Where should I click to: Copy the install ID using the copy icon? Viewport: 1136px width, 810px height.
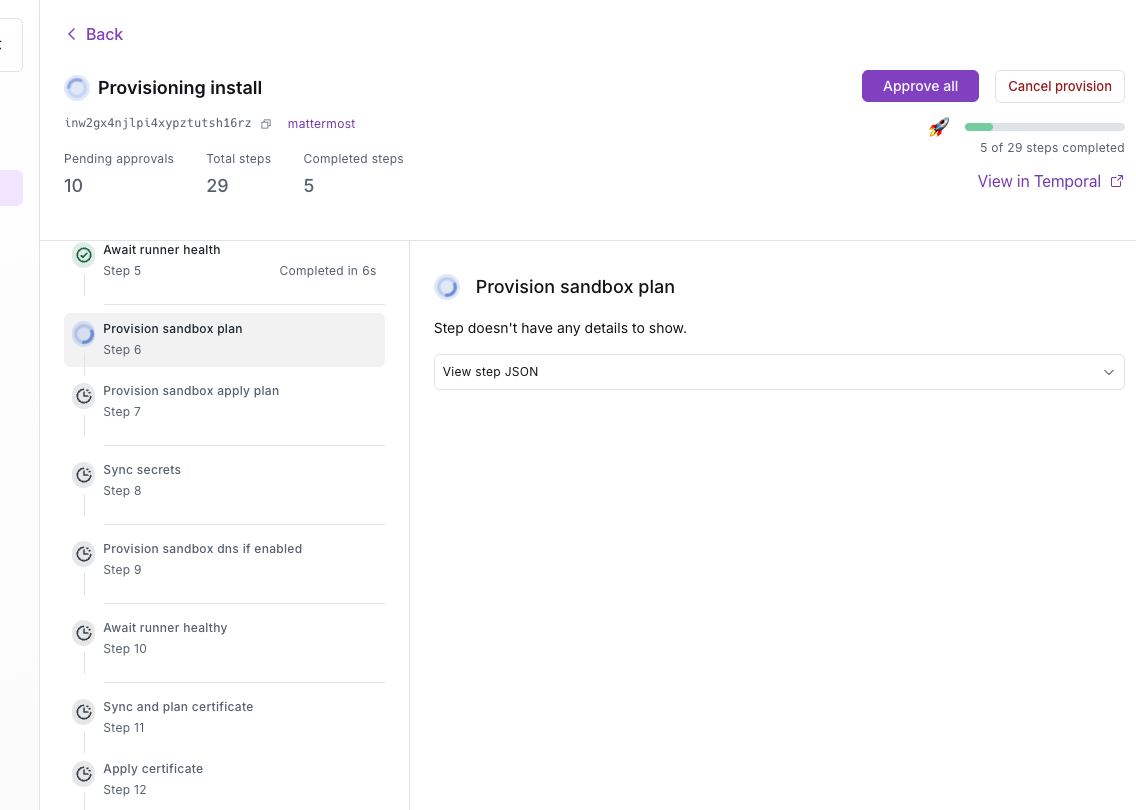(x=264, y=123)
